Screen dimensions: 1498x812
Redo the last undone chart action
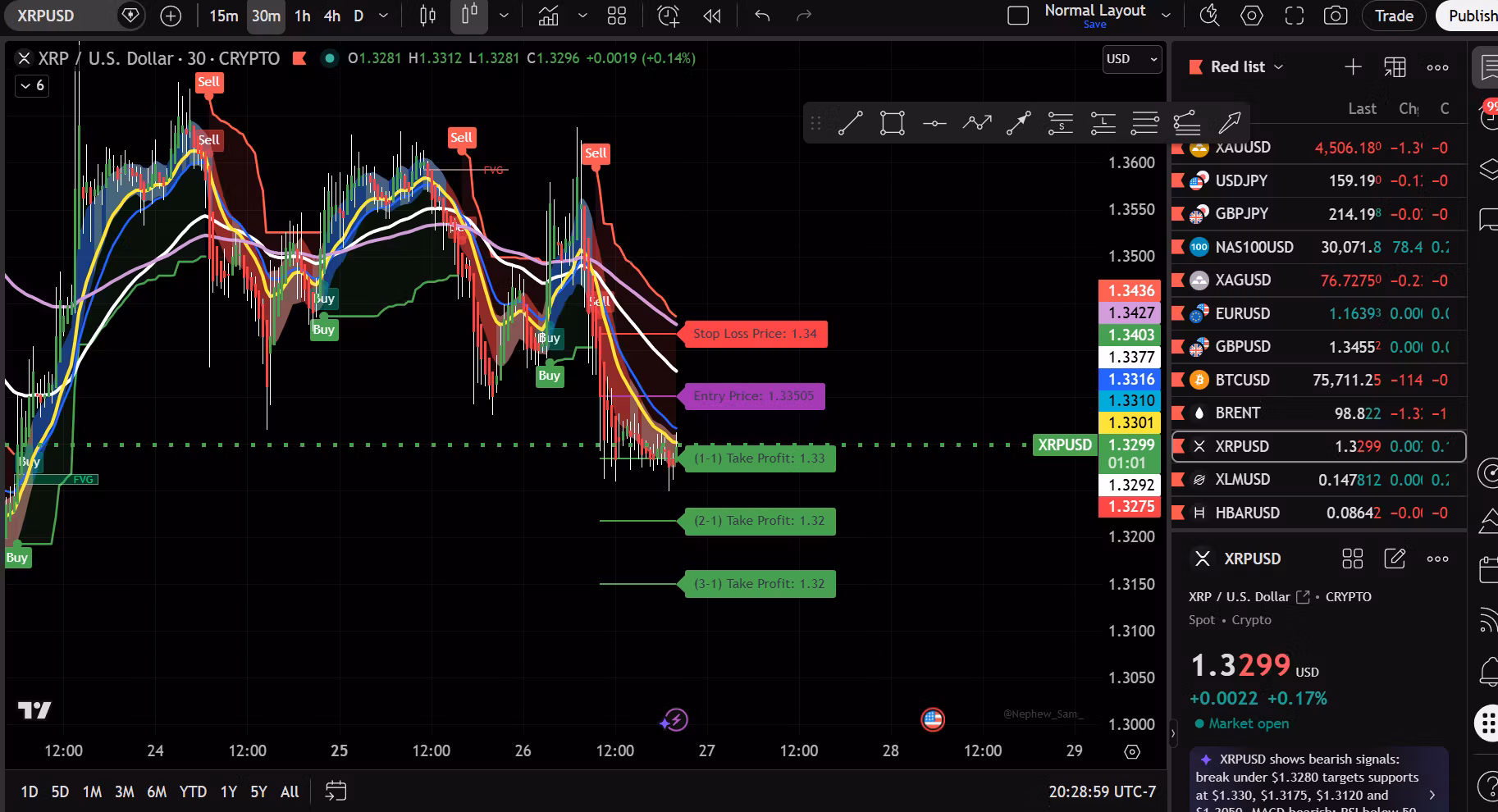click(x=804, y=16)
